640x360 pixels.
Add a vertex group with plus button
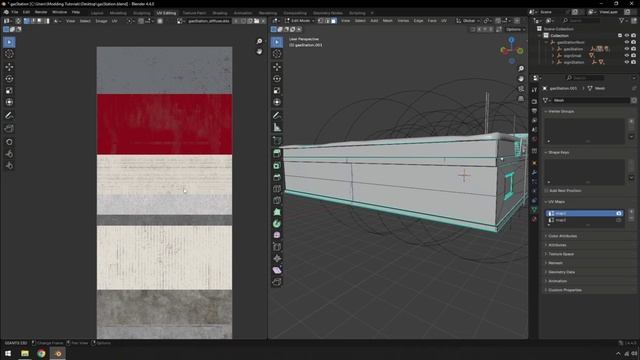coord(631,121)
